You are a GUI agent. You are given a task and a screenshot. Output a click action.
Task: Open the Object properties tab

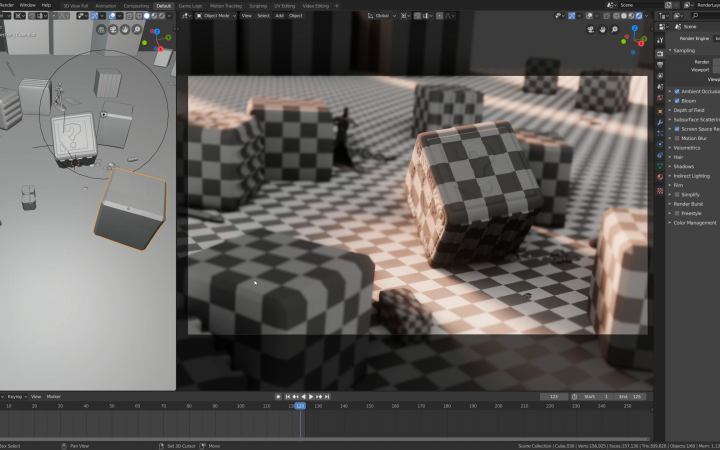point(660,111)
